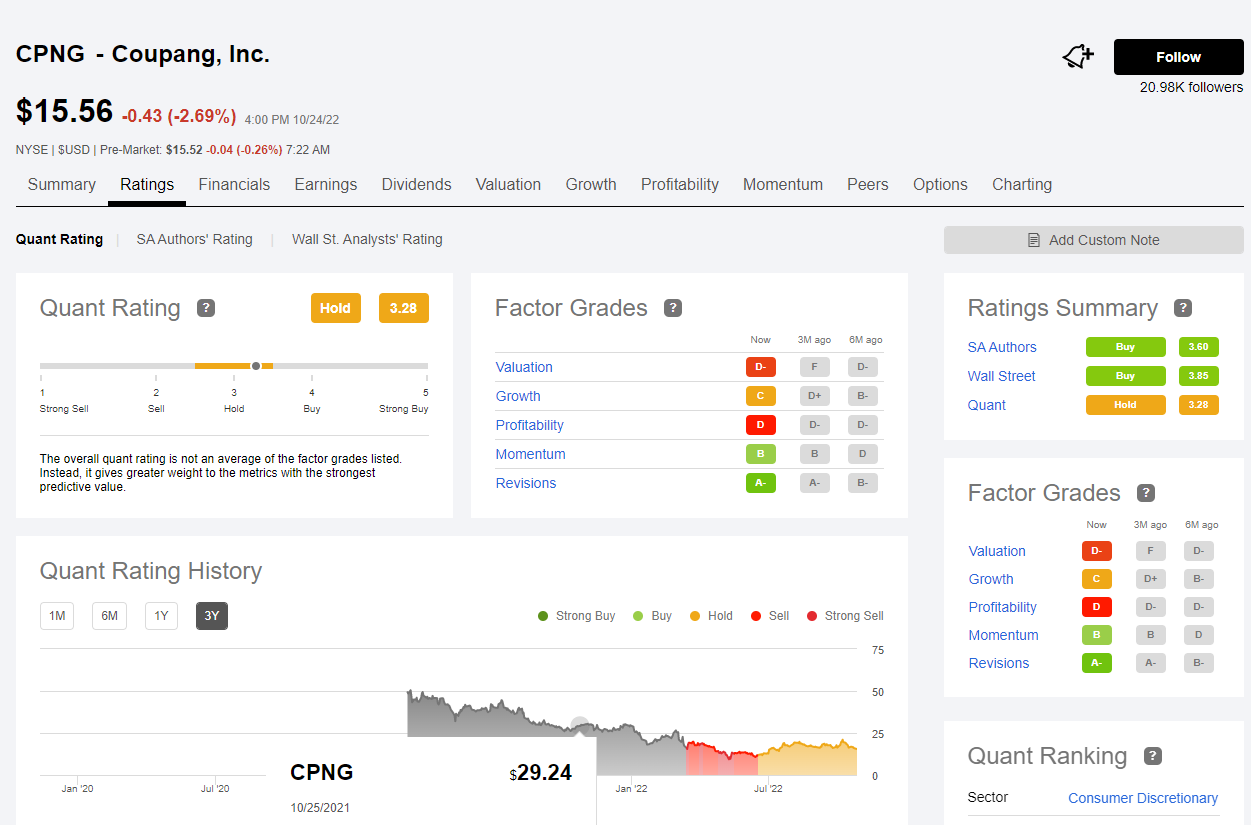
Task: Open Revisions link in sidebar Factor Grades
Action: point(999,663)
